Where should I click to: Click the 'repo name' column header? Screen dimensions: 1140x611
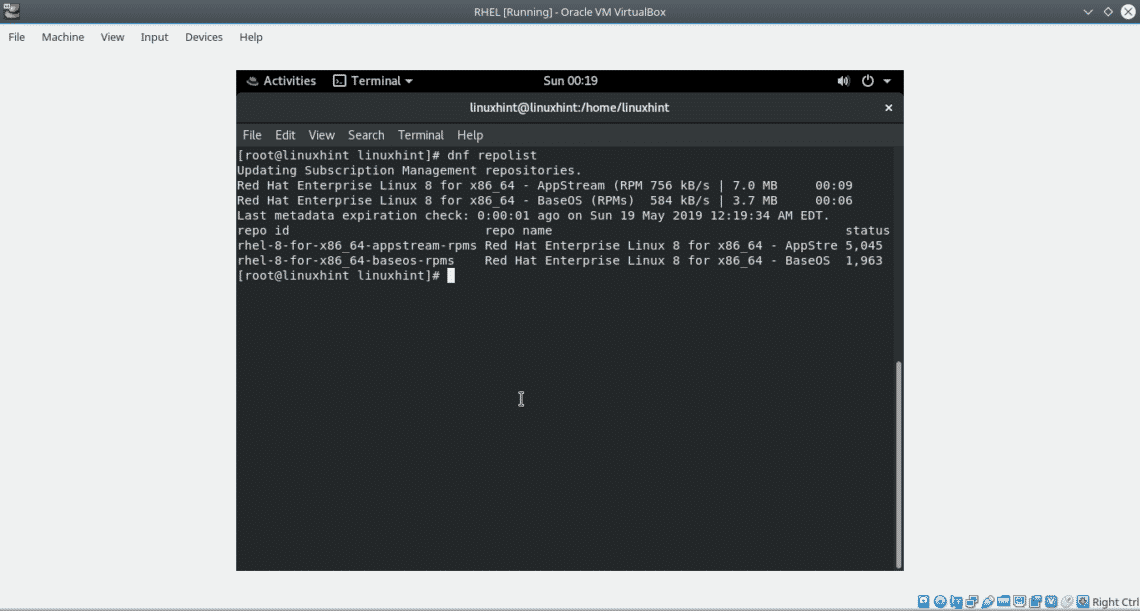518,231
